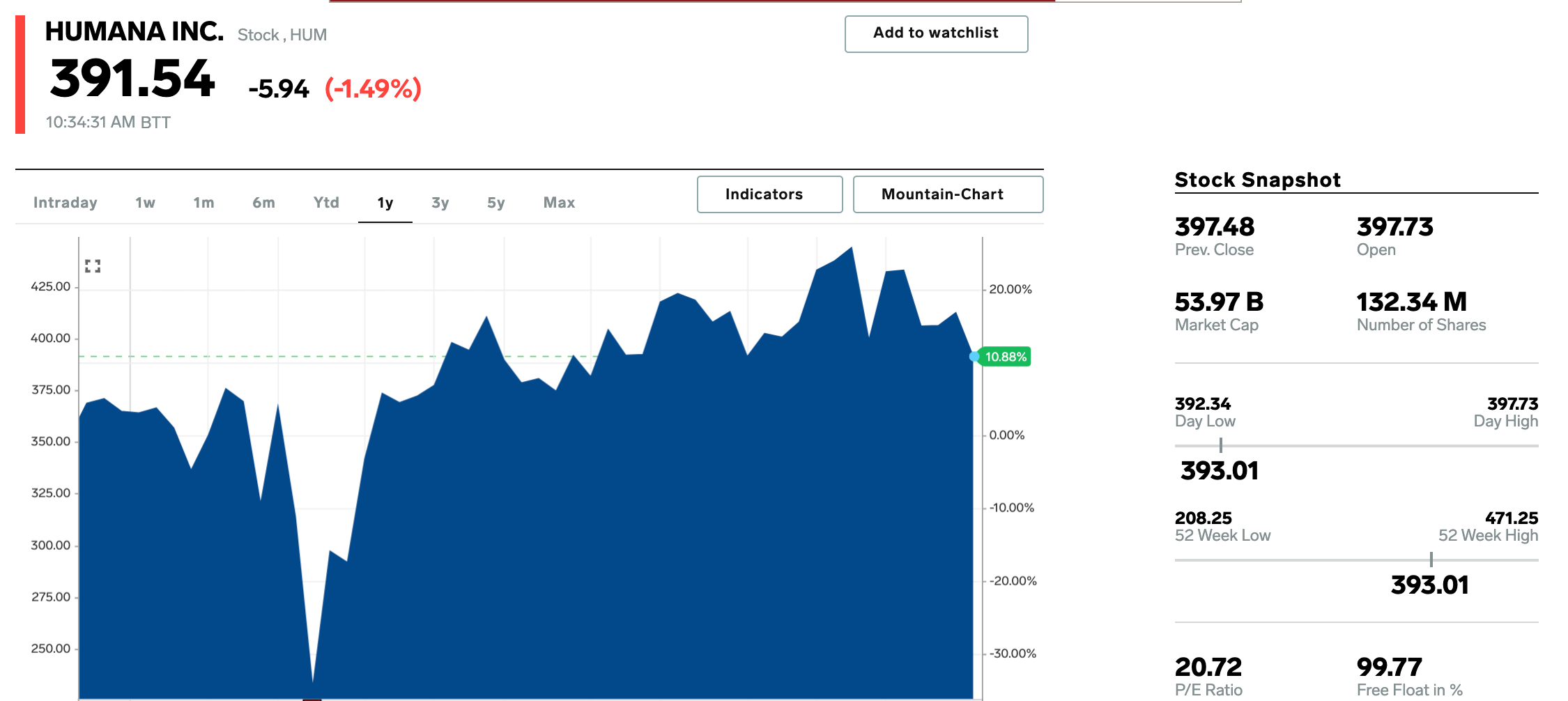Click the current price 391.54

click(x=132, y=79)
